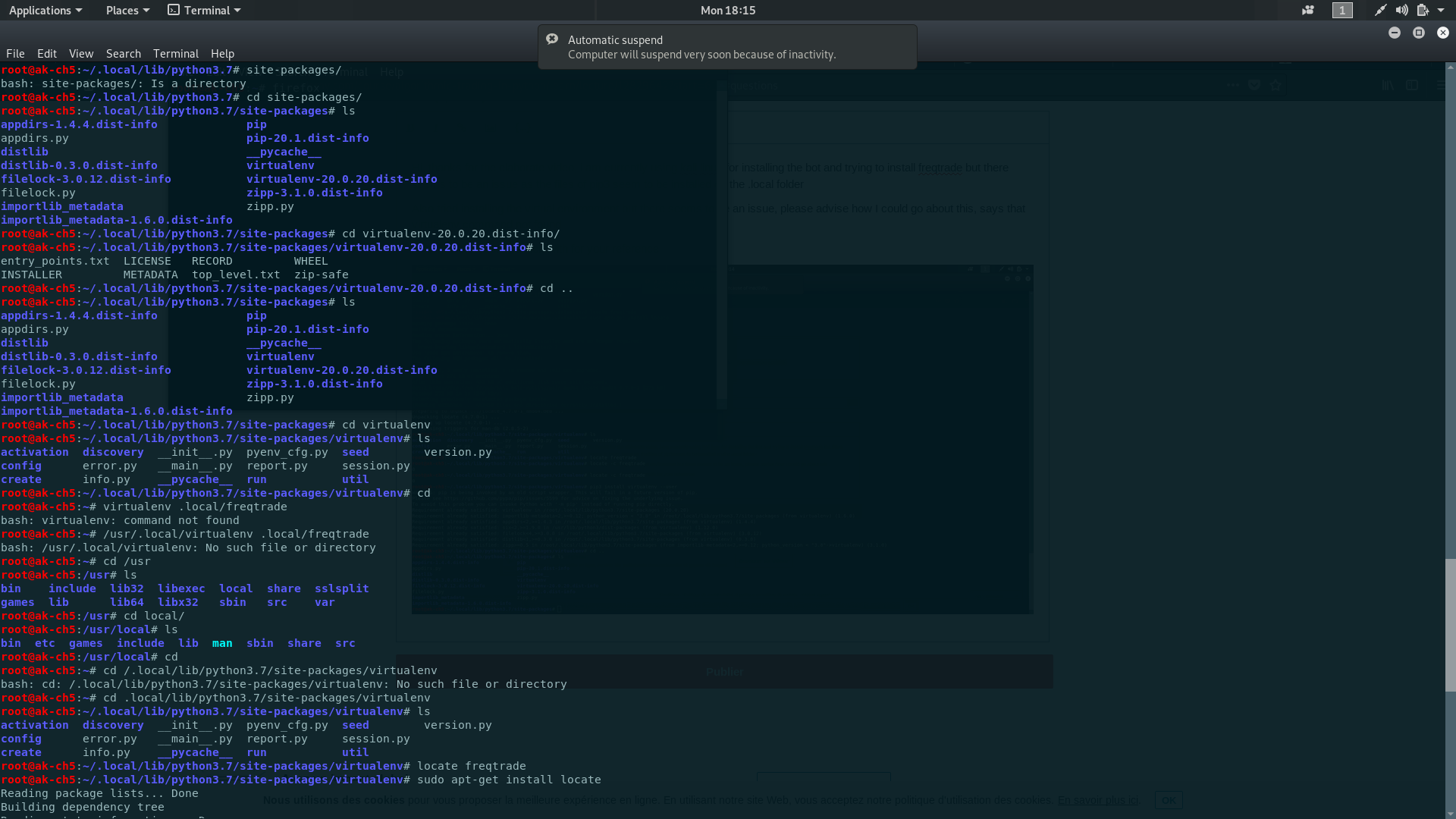Click the volume icon in the top bar
Screen dimensions: 1456x819
pos(1402,10)
